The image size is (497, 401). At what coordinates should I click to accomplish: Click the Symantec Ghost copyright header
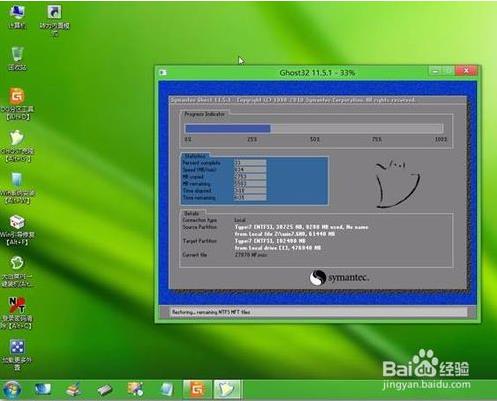pyautogui.click(x=293, y=100)
